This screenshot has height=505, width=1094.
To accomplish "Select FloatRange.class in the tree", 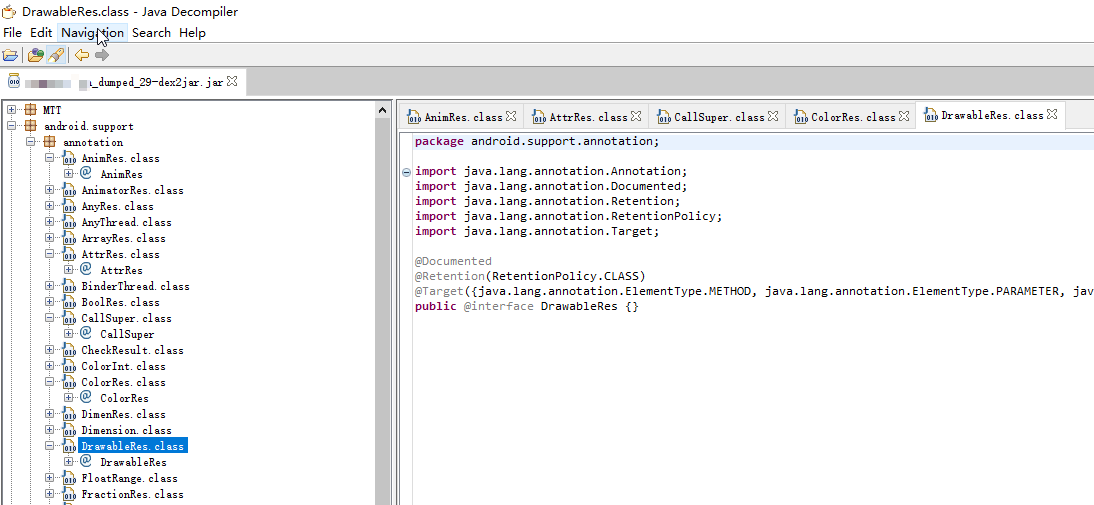I will click(x=129, y=478).
